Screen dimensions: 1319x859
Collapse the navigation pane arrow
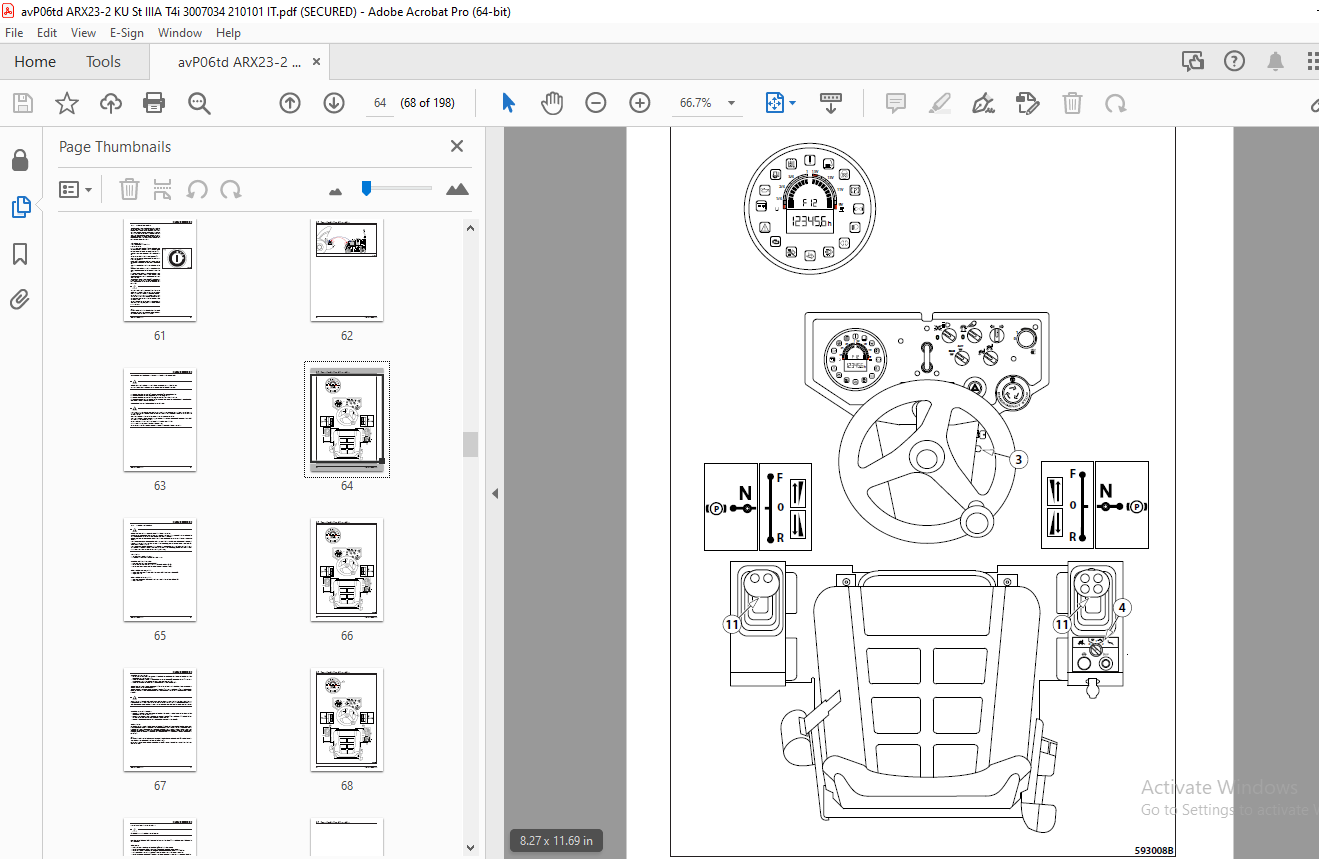click(x=494, y=493)
